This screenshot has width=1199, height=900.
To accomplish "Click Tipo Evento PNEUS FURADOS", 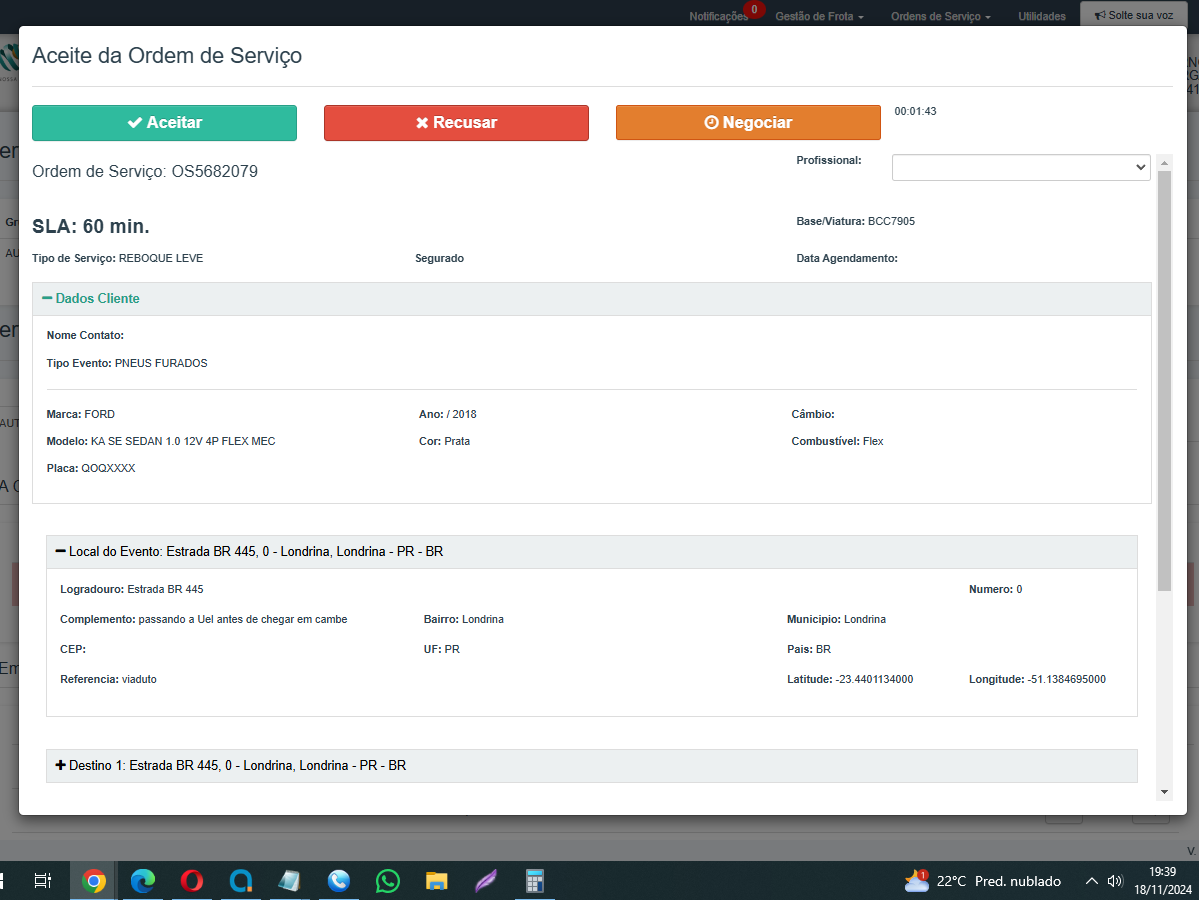I will coord(127,363).
